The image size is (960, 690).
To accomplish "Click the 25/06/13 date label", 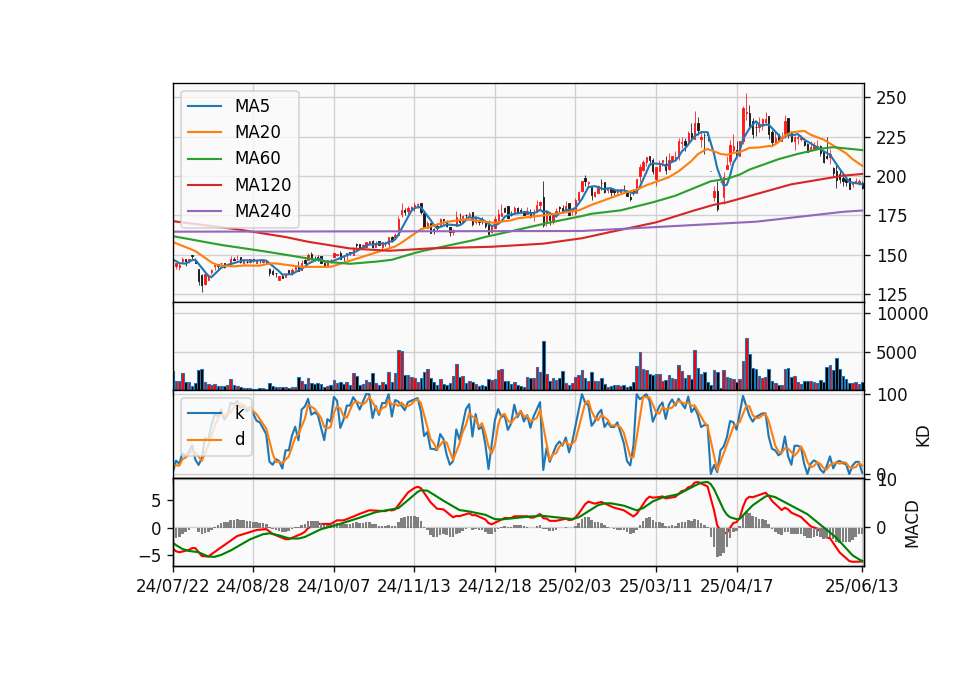I will click(861, 586).
